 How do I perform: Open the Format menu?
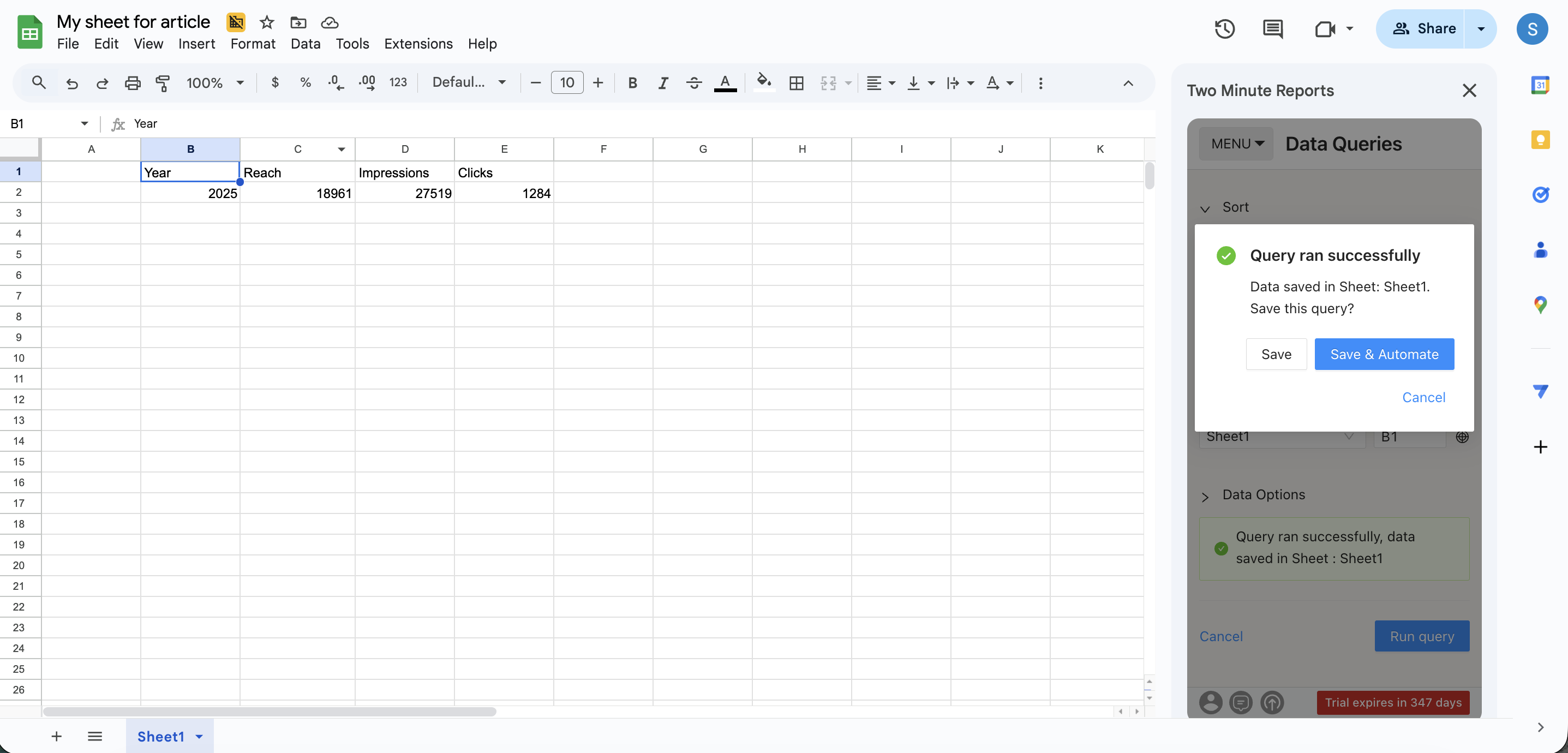point(253,44)
